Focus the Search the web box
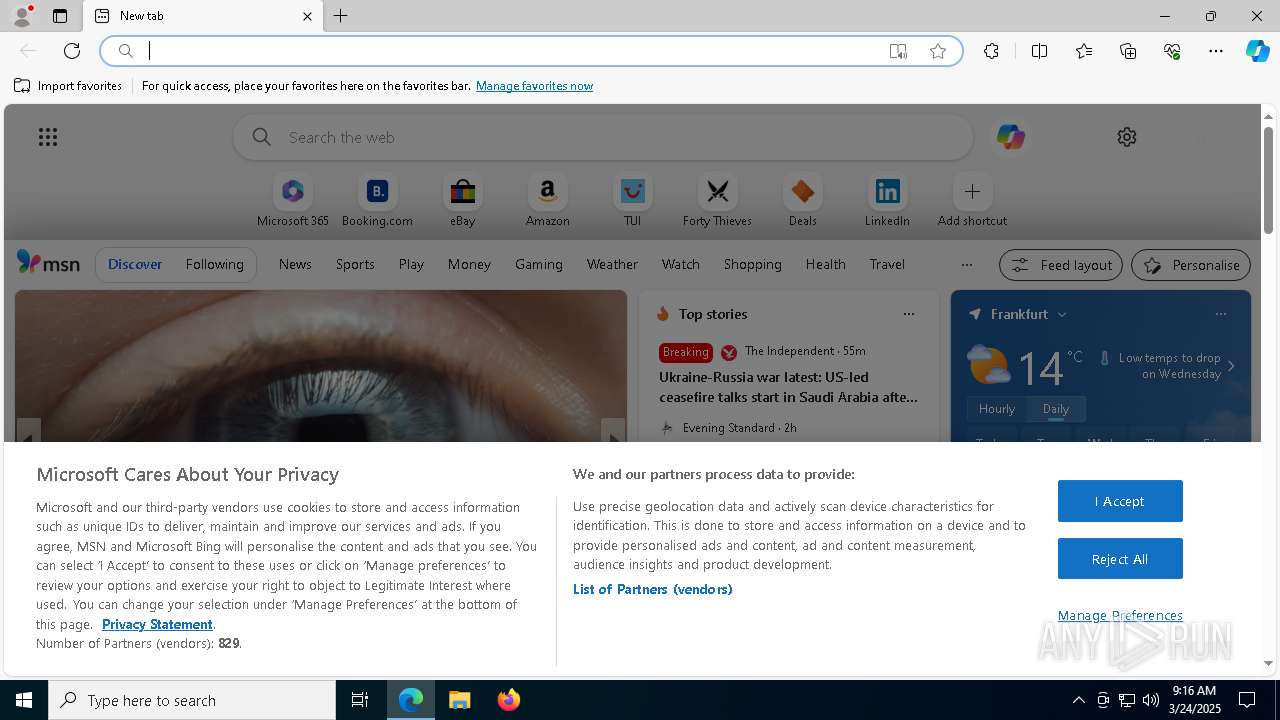 pos(603,137)
